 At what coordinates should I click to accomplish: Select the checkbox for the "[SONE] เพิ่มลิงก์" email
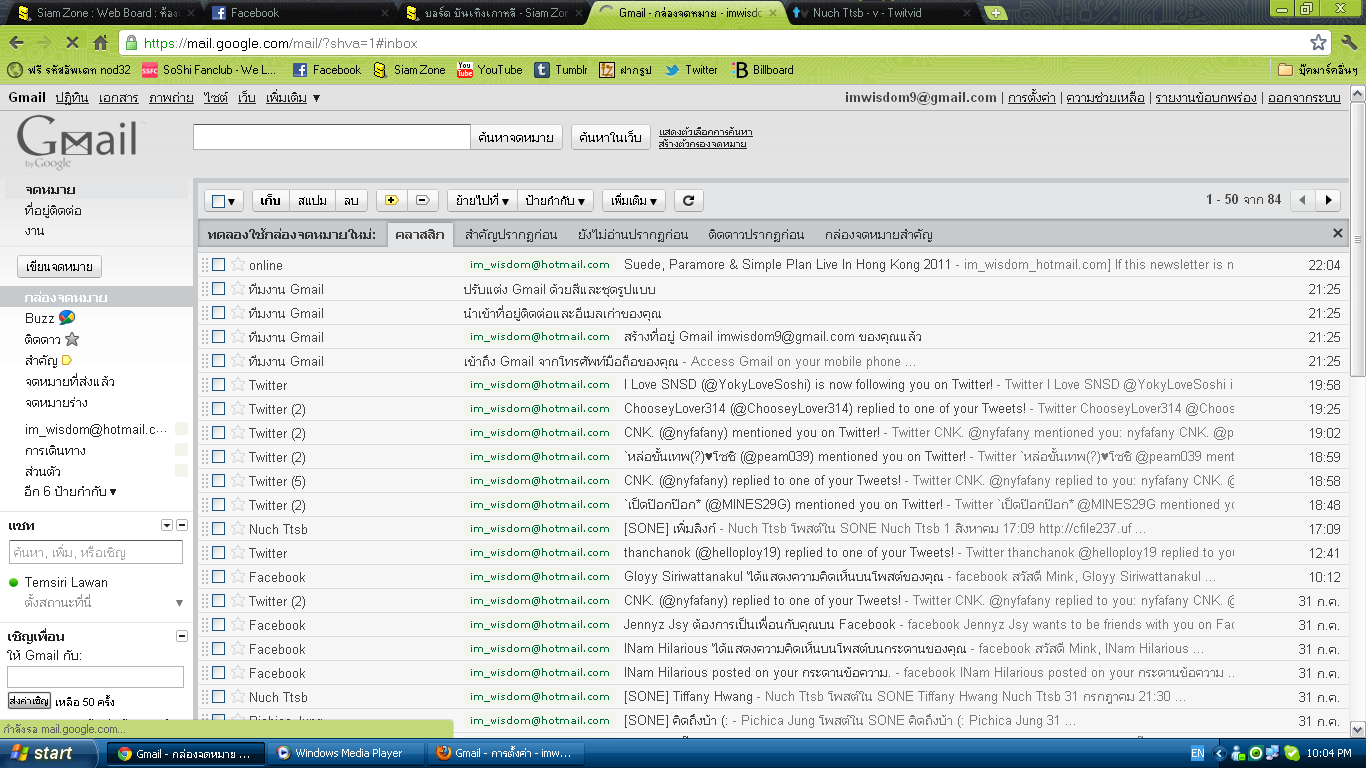point(218,529)
